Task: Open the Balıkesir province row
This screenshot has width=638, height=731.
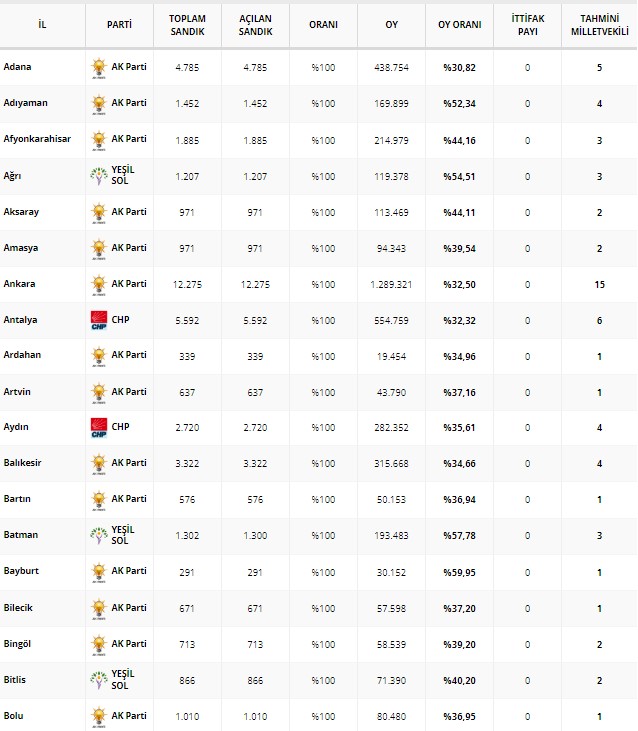Action: point(25,463)
